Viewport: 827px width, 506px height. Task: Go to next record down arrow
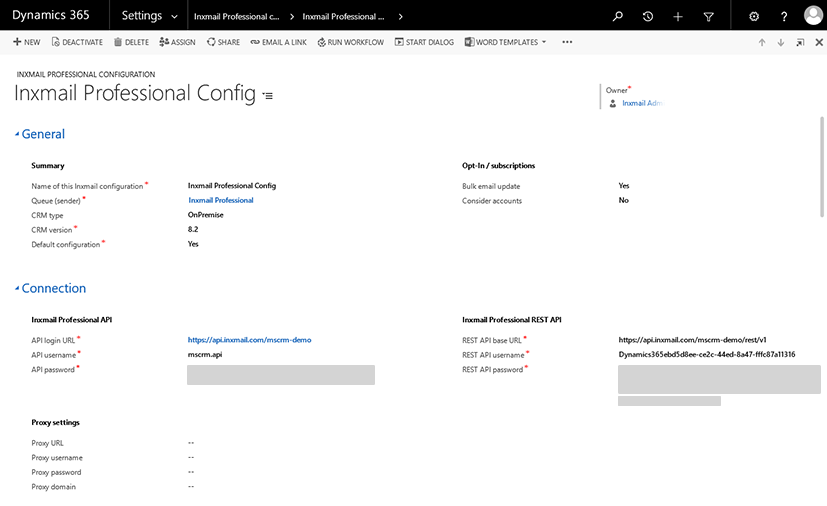click(x=781, y=43)
